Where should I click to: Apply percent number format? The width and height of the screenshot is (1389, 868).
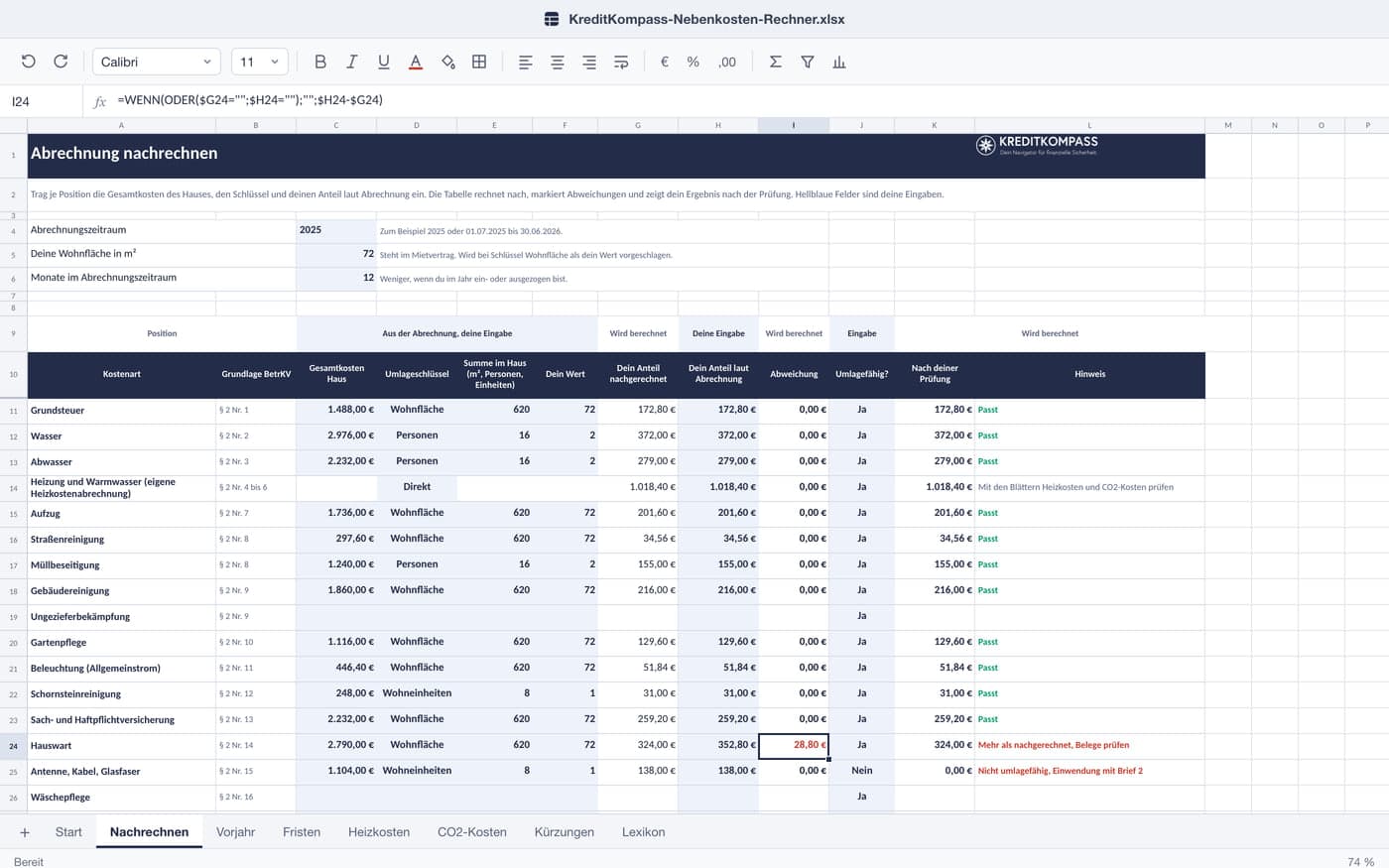pos(694,62)
